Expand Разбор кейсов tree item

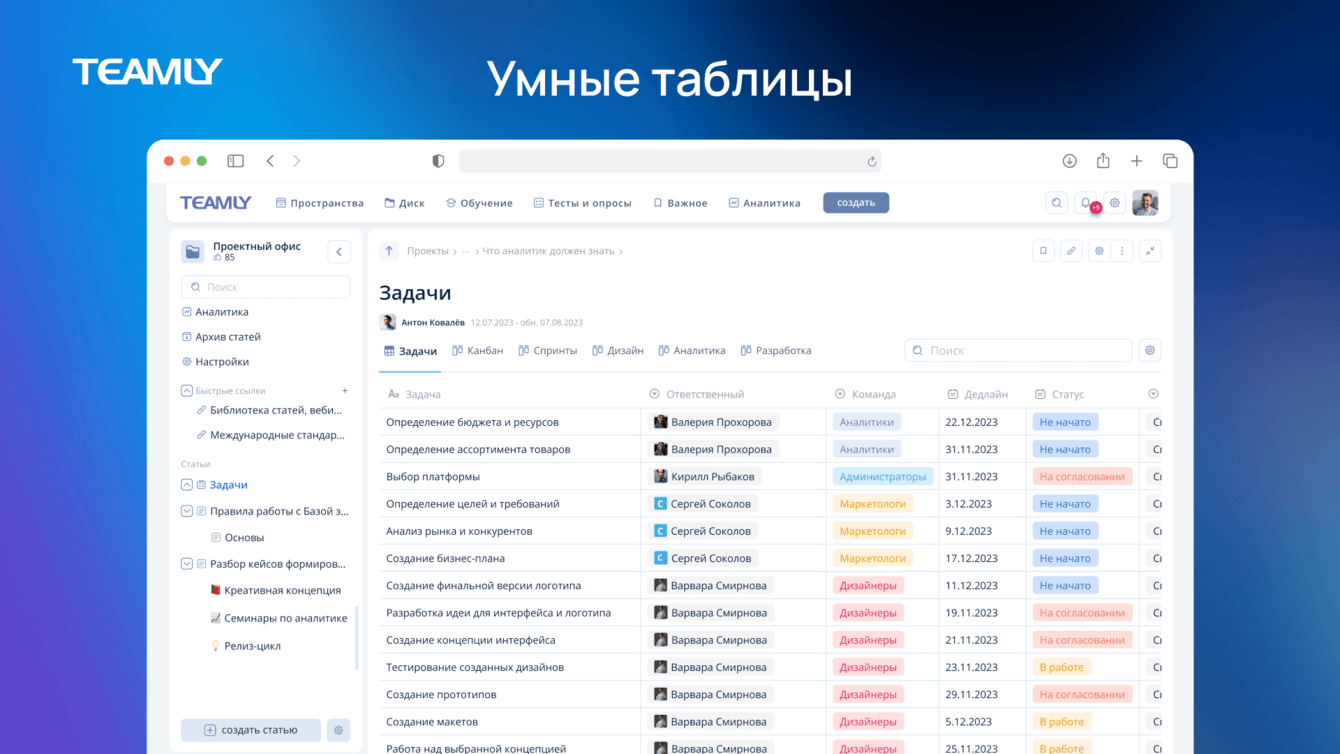tap(187, 564)
